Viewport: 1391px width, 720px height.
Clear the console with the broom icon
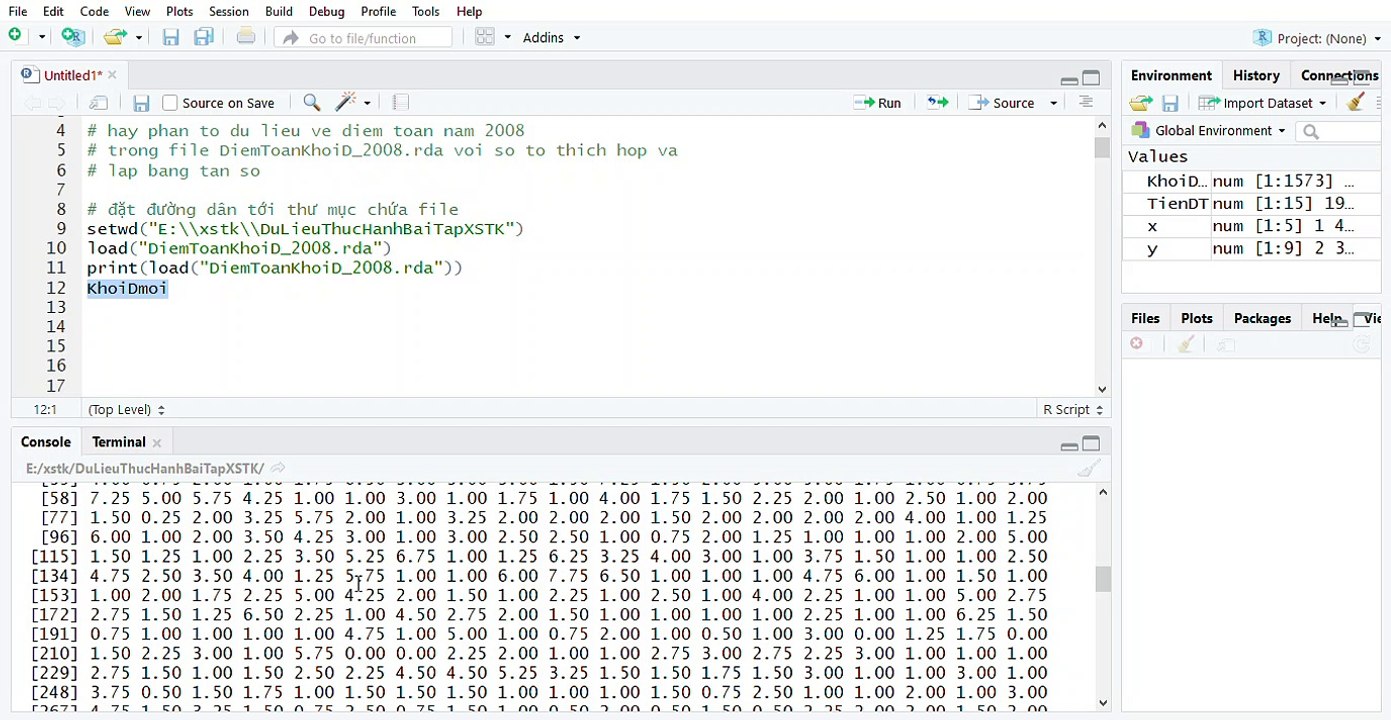1089,468
